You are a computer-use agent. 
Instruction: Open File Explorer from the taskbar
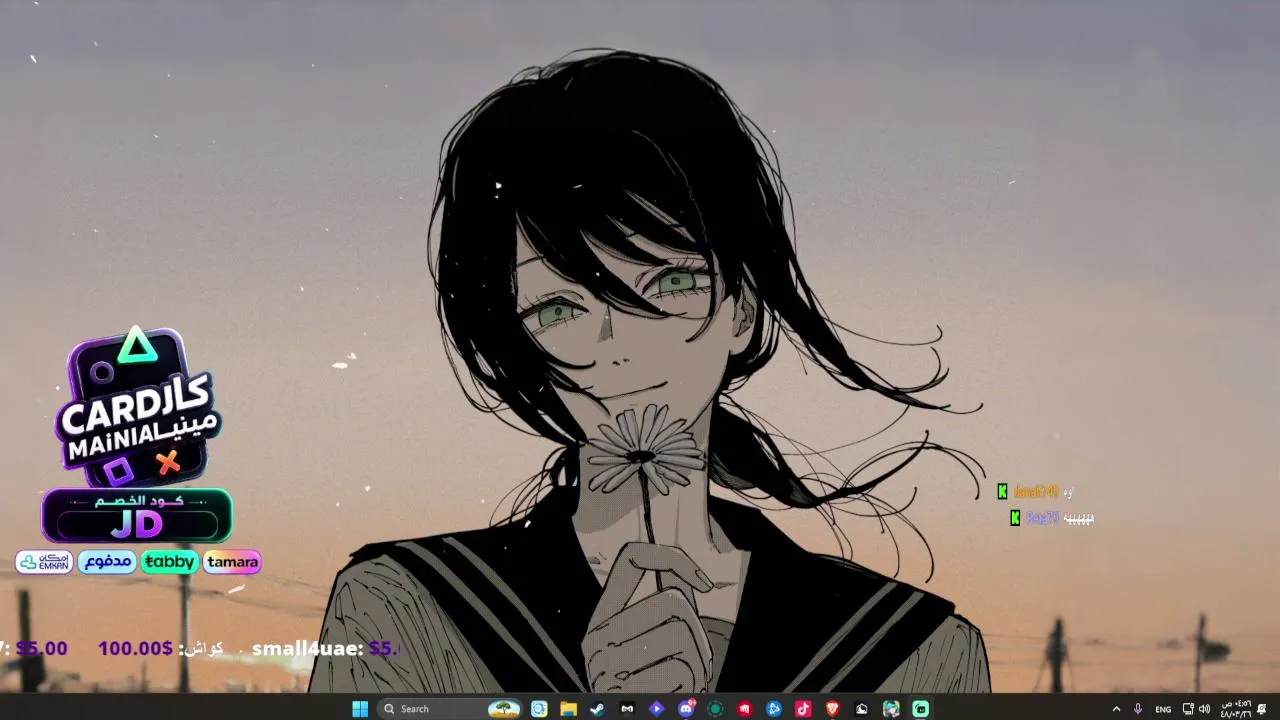tap(568, 709)
